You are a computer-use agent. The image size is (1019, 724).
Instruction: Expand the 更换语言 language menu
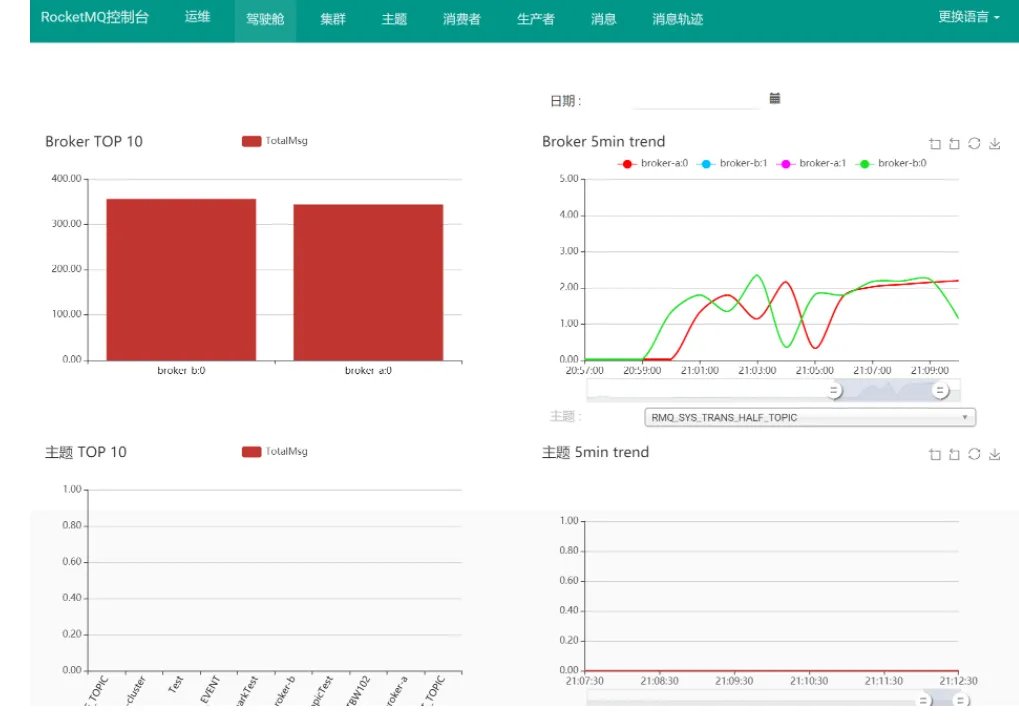tap(968, 17)
